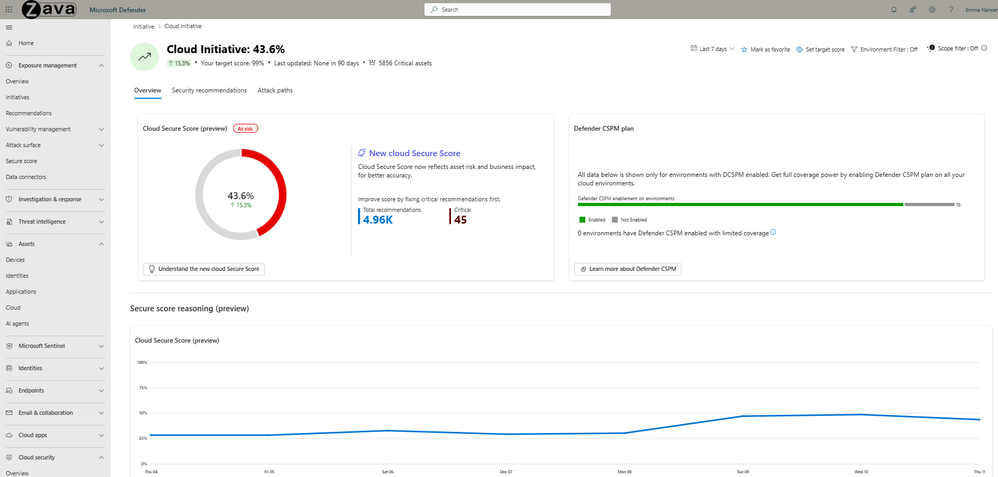Click the green Enabled CSPM progress bar
This screenshot has height=477, width=998.
pyautogui.click(x=740, y=204)
